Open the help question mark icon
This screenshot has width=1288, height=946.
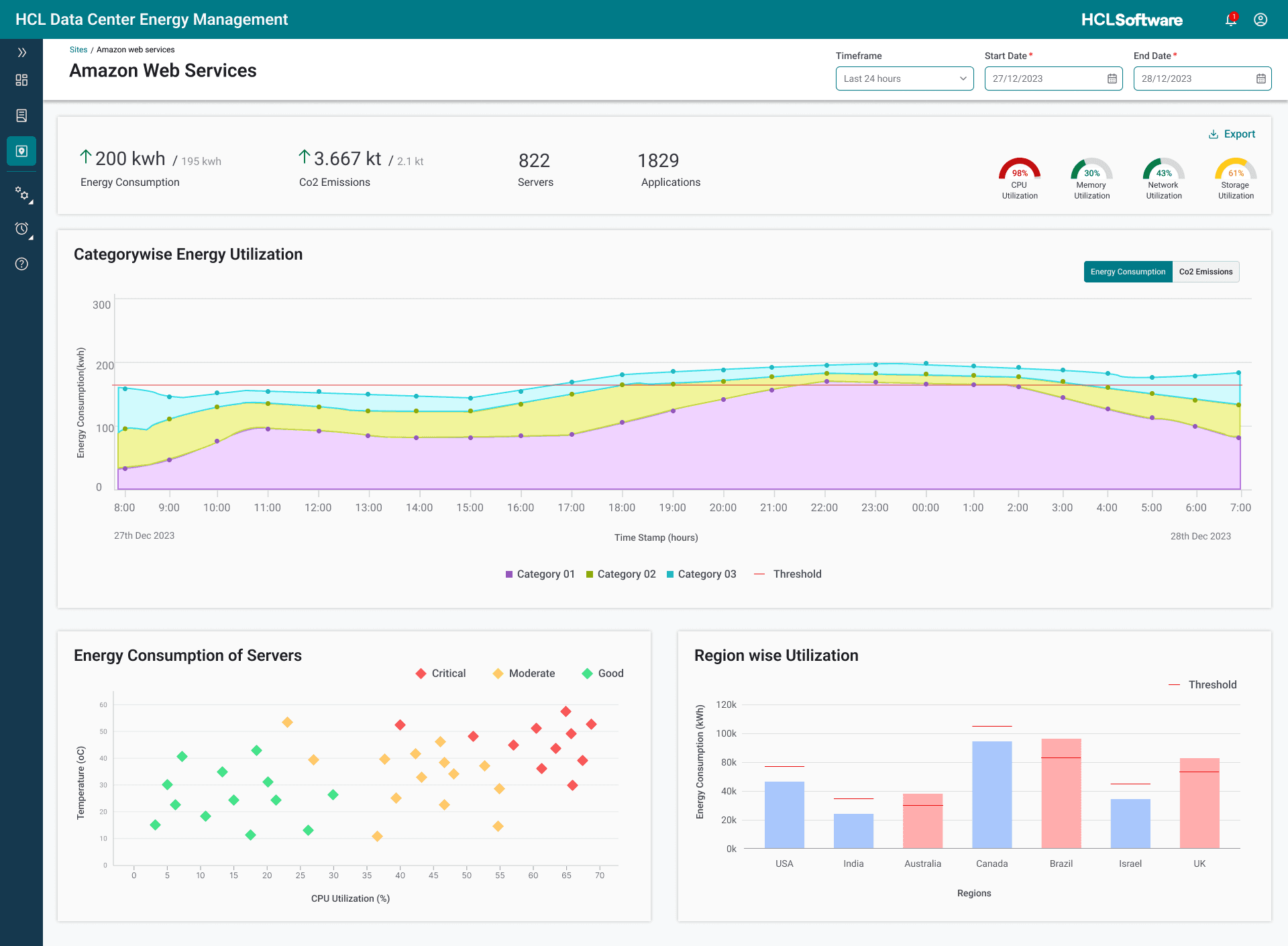[x=21, y=264]
